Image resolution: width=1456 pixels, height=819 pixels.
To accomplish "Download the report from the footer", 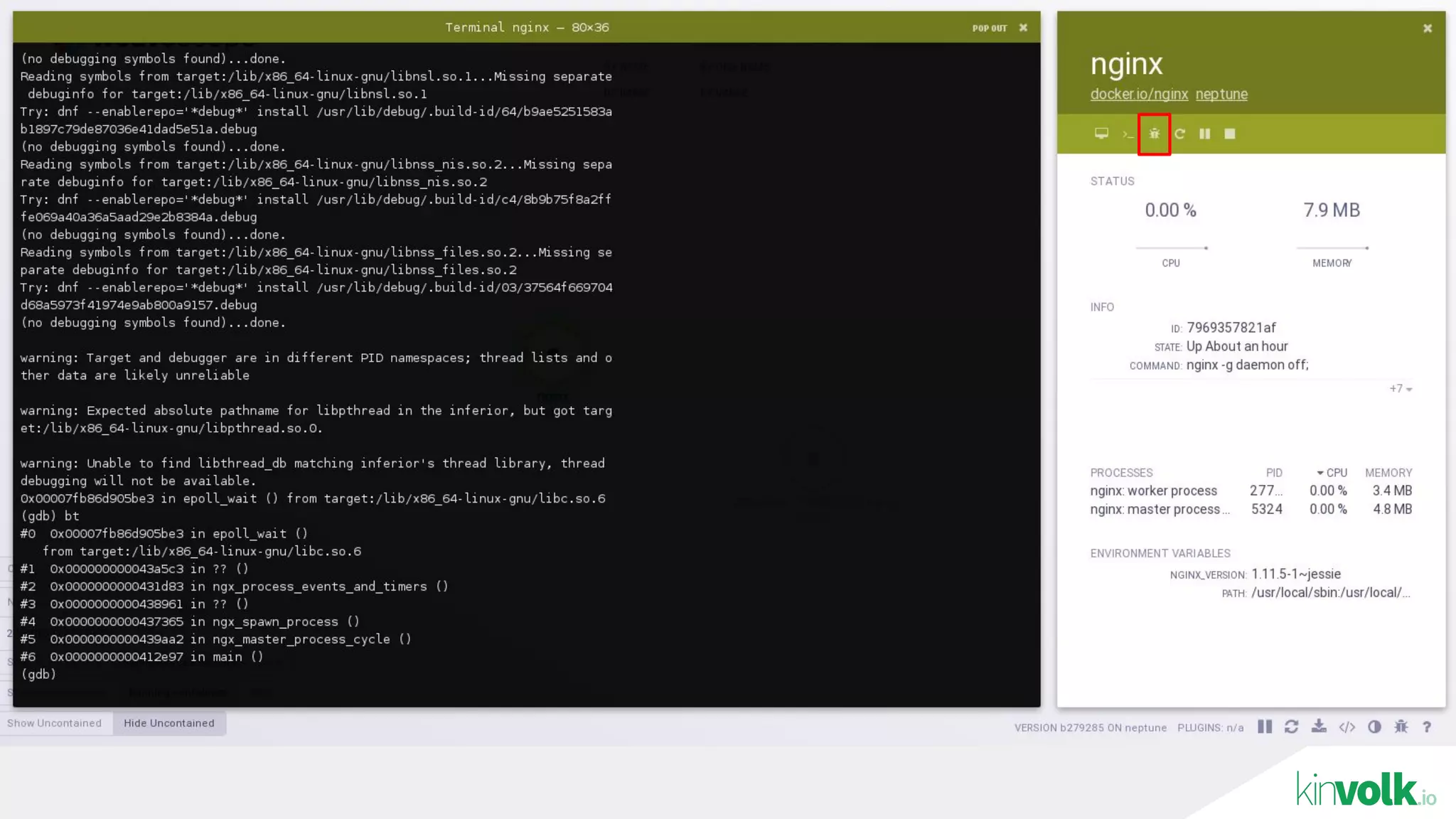I will [x=1319, y=727].
